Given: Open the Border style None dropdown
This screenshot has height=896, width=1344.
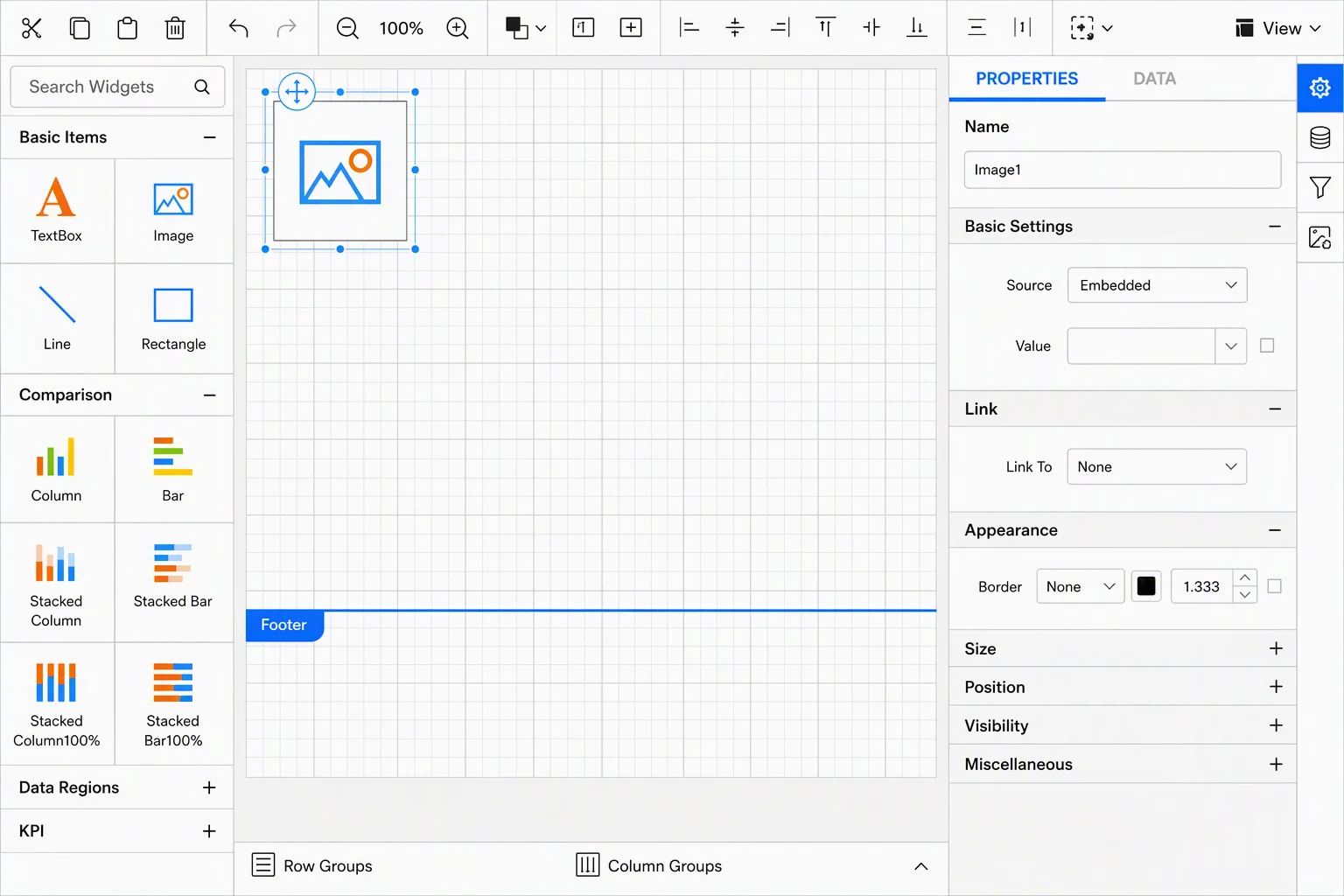Looking at the screenshot, I should tap(1080, 586).
